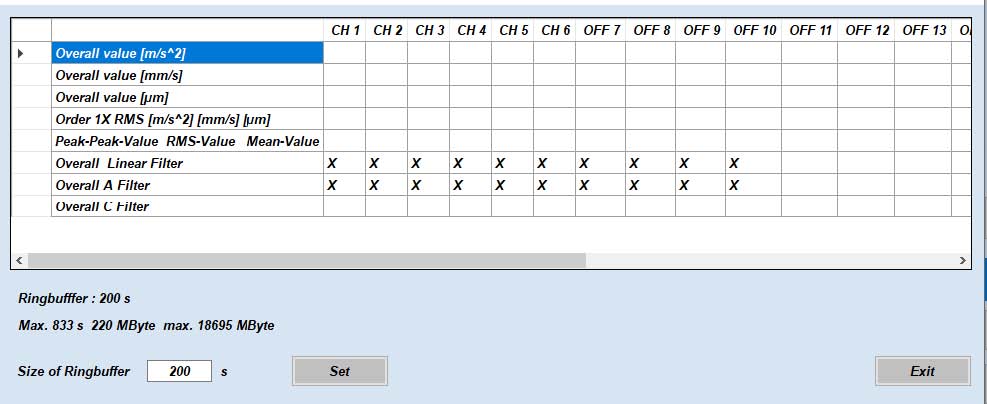This screenshot has height=404, width=987.
Task: Toggle Overall Linear Filter X for OFF 10
Action: (x=753, y=164)
